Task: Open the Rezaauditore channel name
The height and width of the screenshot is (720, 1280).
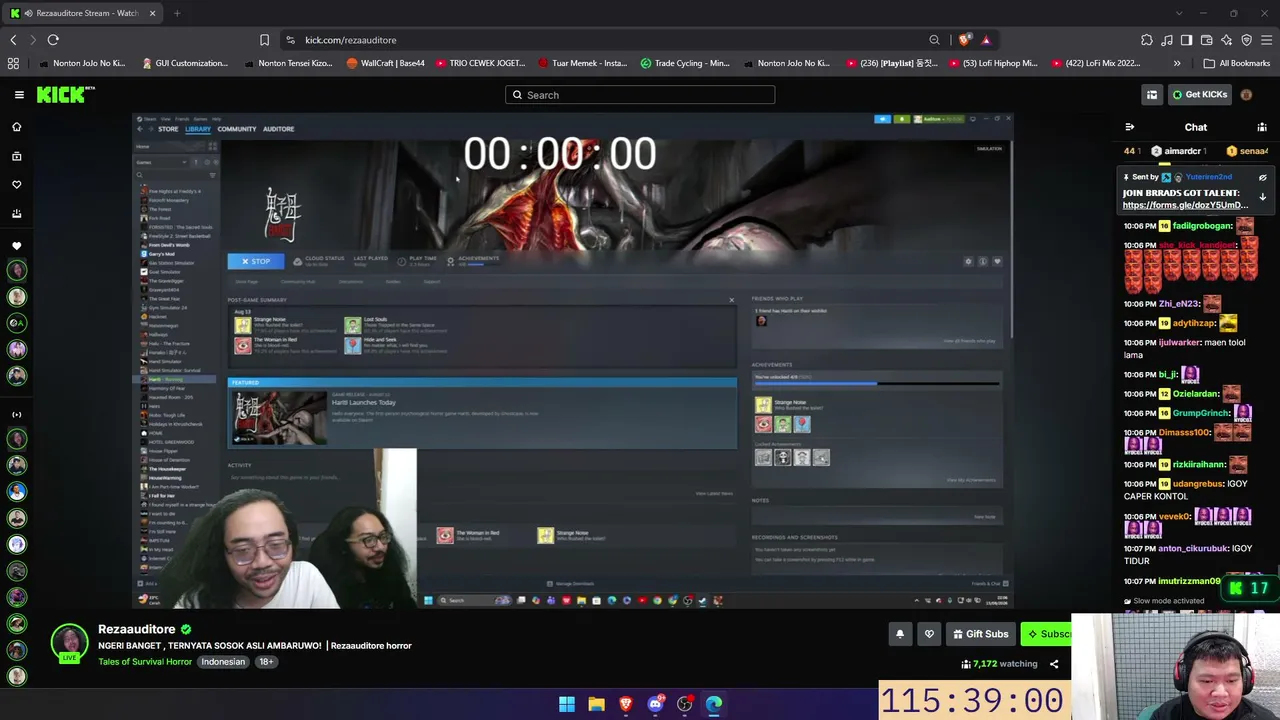Action: click(137, 629)
